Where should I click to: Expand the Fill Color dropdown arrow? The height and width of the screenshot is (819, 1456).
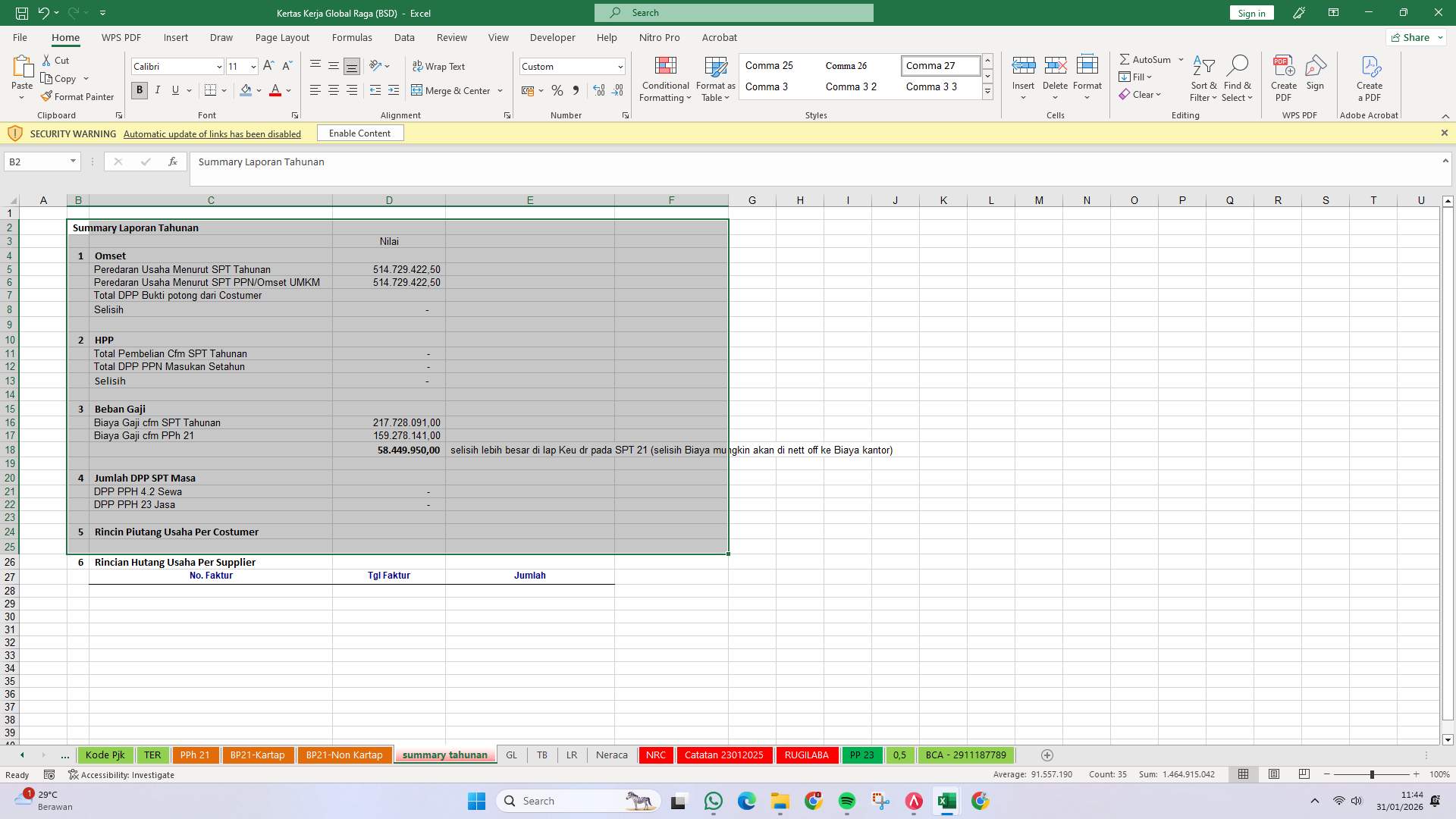(259, 90)
